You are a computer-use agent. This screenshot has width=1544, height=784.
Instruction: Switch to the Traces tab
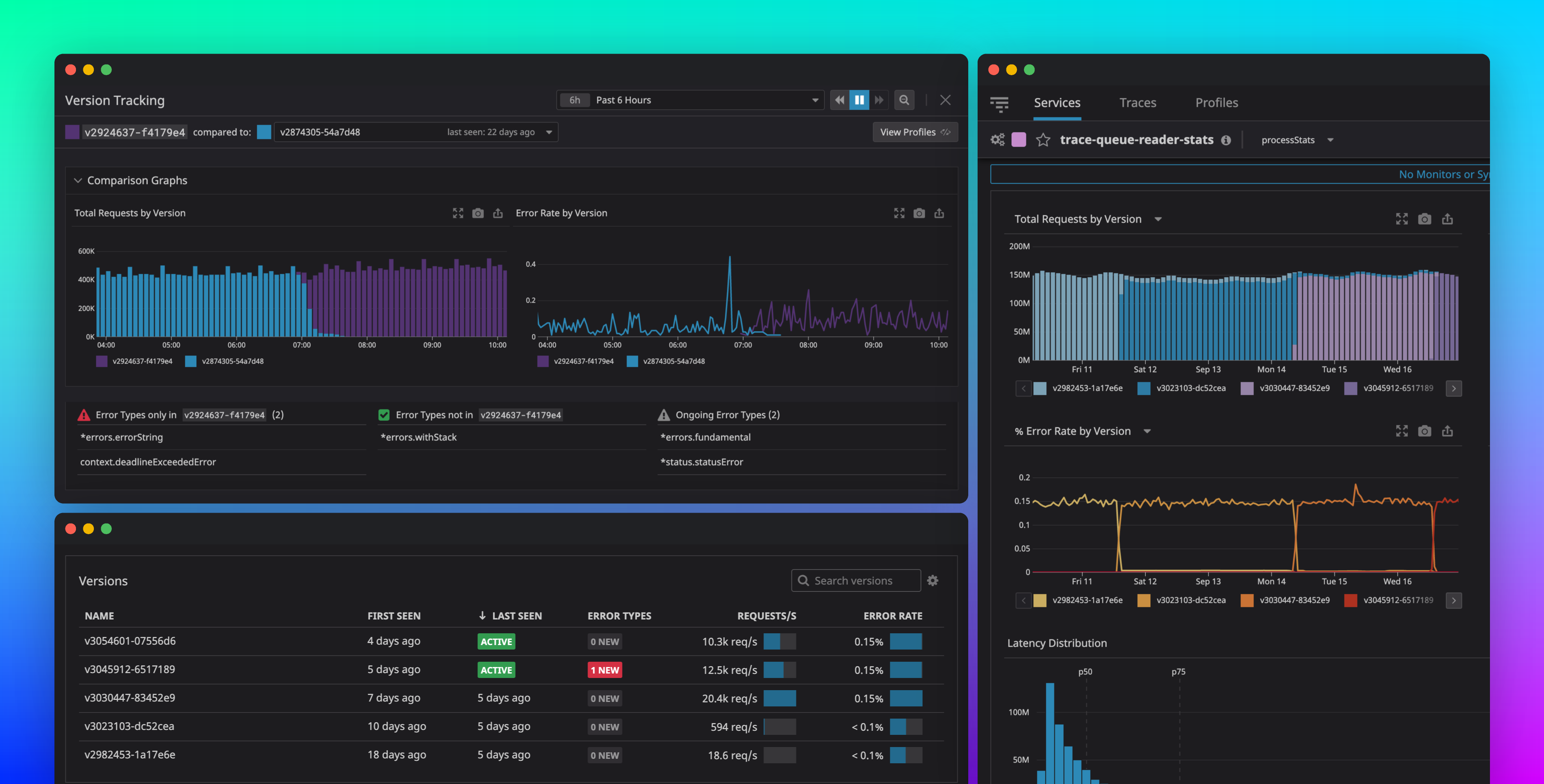[1138, 102]
